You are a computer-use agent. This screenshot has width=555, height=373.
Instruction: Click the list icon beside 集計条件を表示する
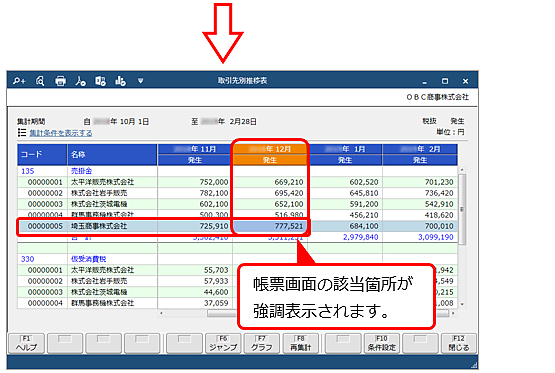click(22, 133)
